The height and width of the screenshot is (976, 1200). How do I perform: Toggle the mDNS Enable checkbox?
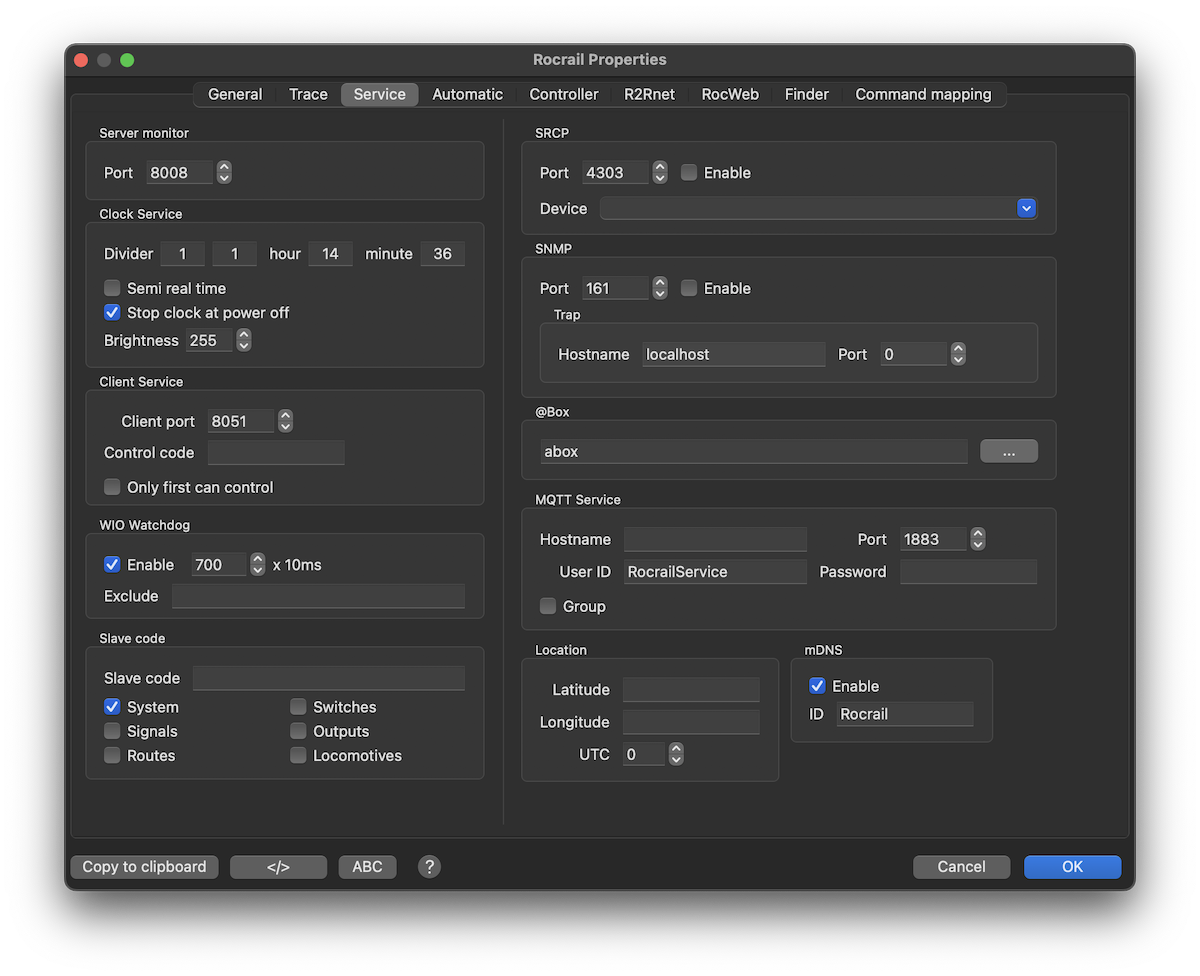[818, 686]
